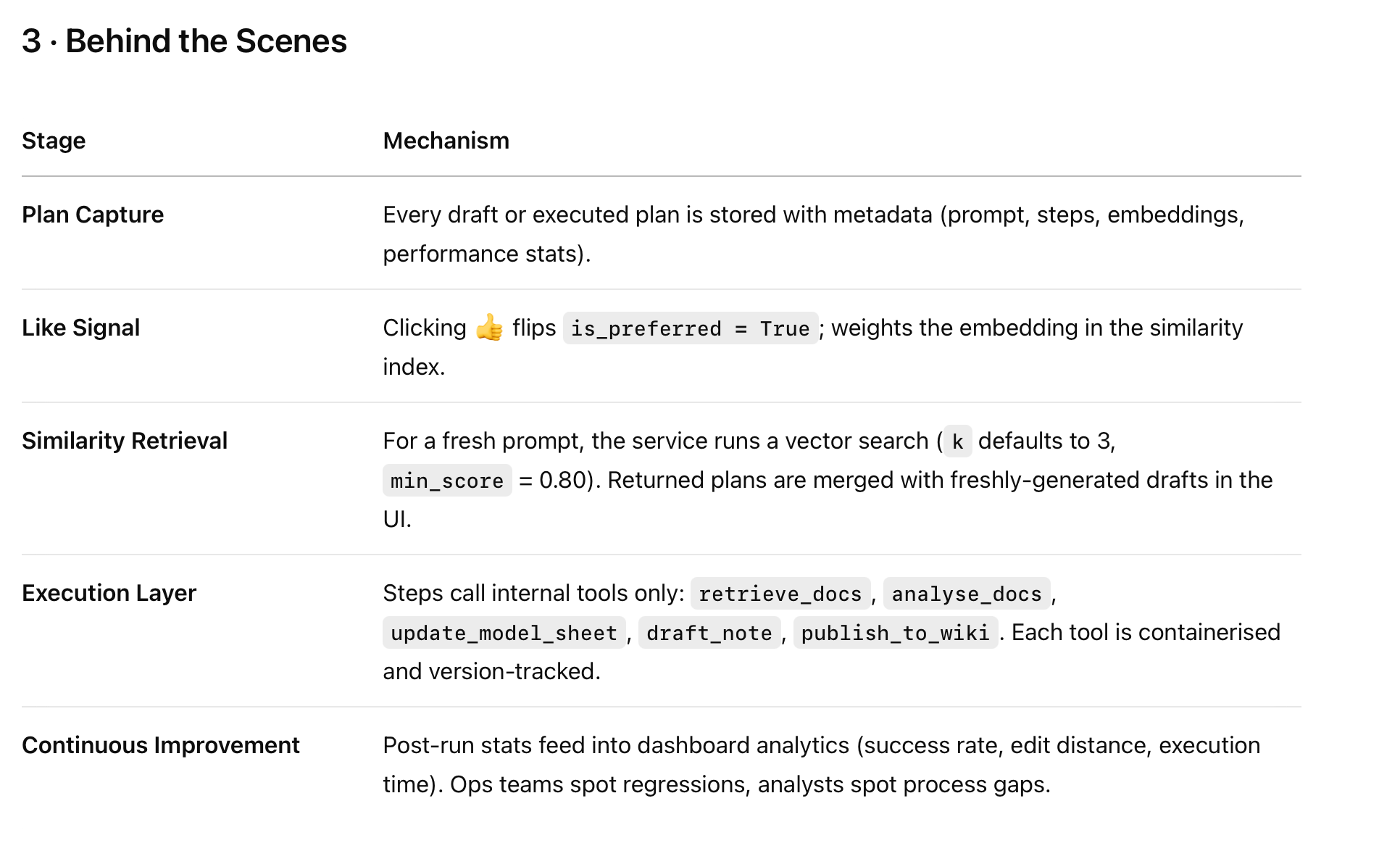Click the draft_note code tag
This screenshot has height=851, width=1400.
click(709, 633)
